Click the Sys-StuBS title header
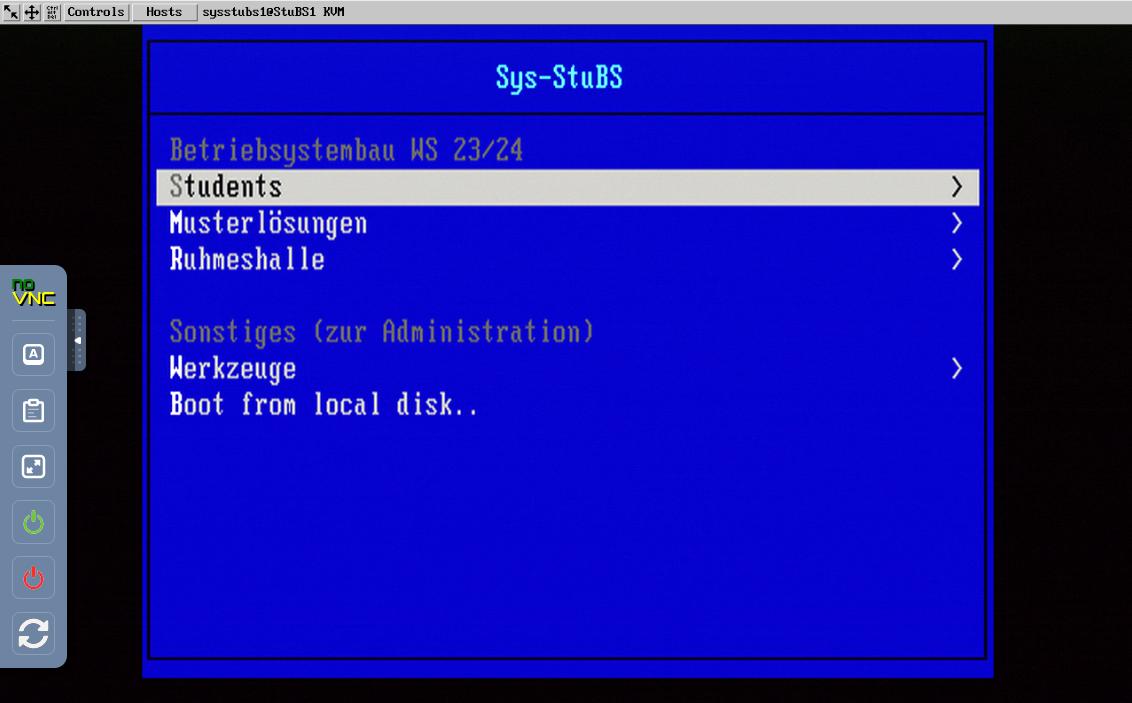The height and width of the screenshot is (703, 1132). tap(559, 78)
